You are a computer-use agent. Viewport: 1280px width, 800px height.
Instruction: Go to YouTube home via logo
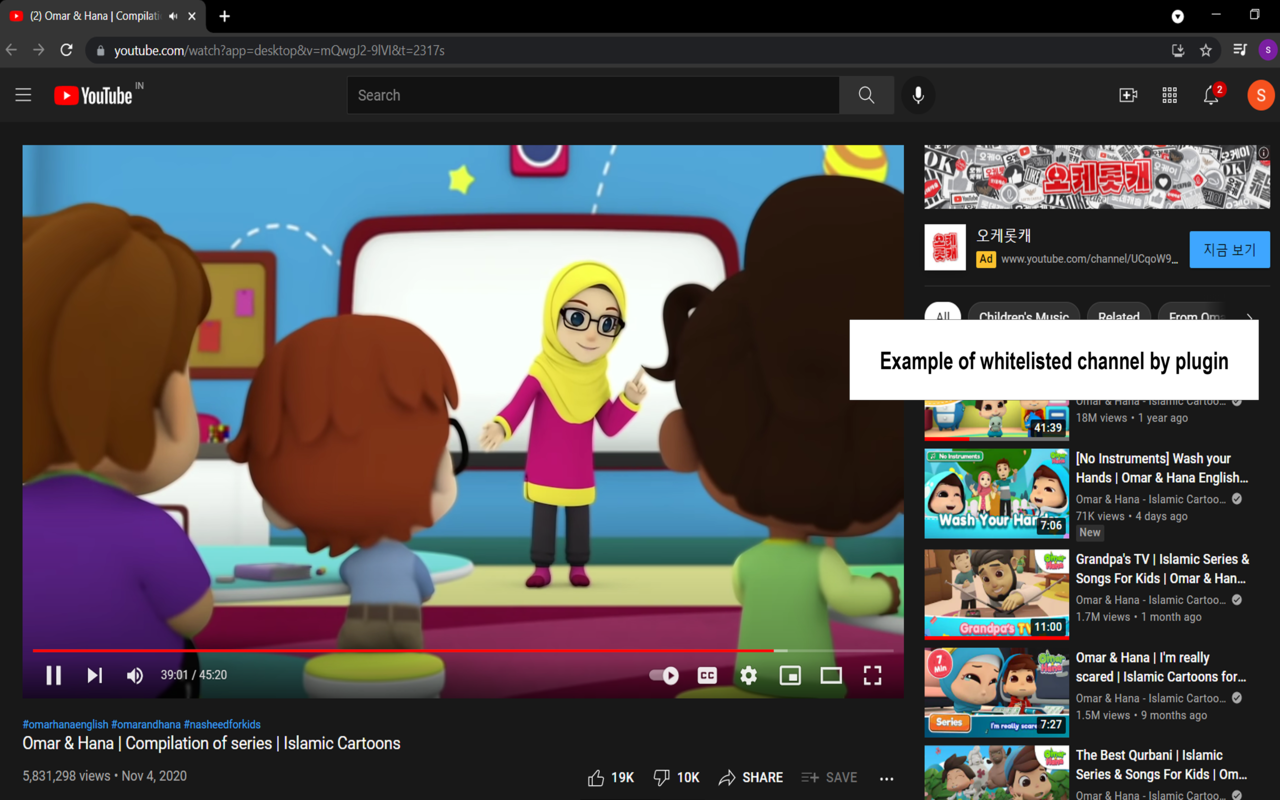(x=93, y=95)
